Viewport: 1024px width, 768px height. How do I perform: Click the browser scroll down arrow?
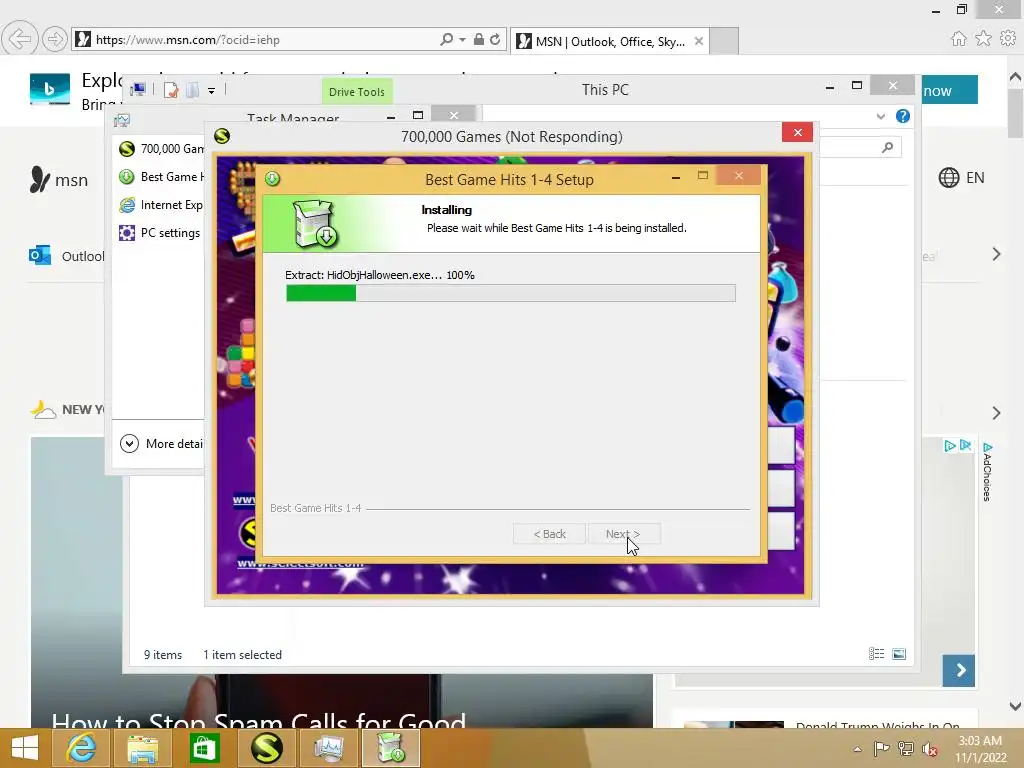(x=1016, y=706)
